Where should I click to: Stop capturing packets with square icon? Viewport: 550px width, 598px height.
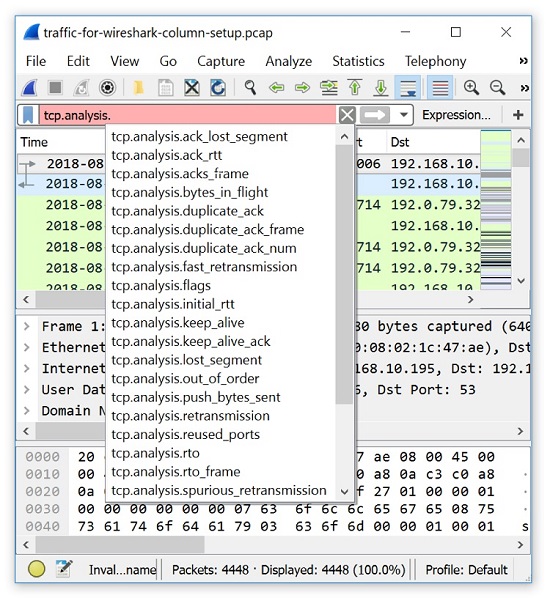tap(55, 88)
